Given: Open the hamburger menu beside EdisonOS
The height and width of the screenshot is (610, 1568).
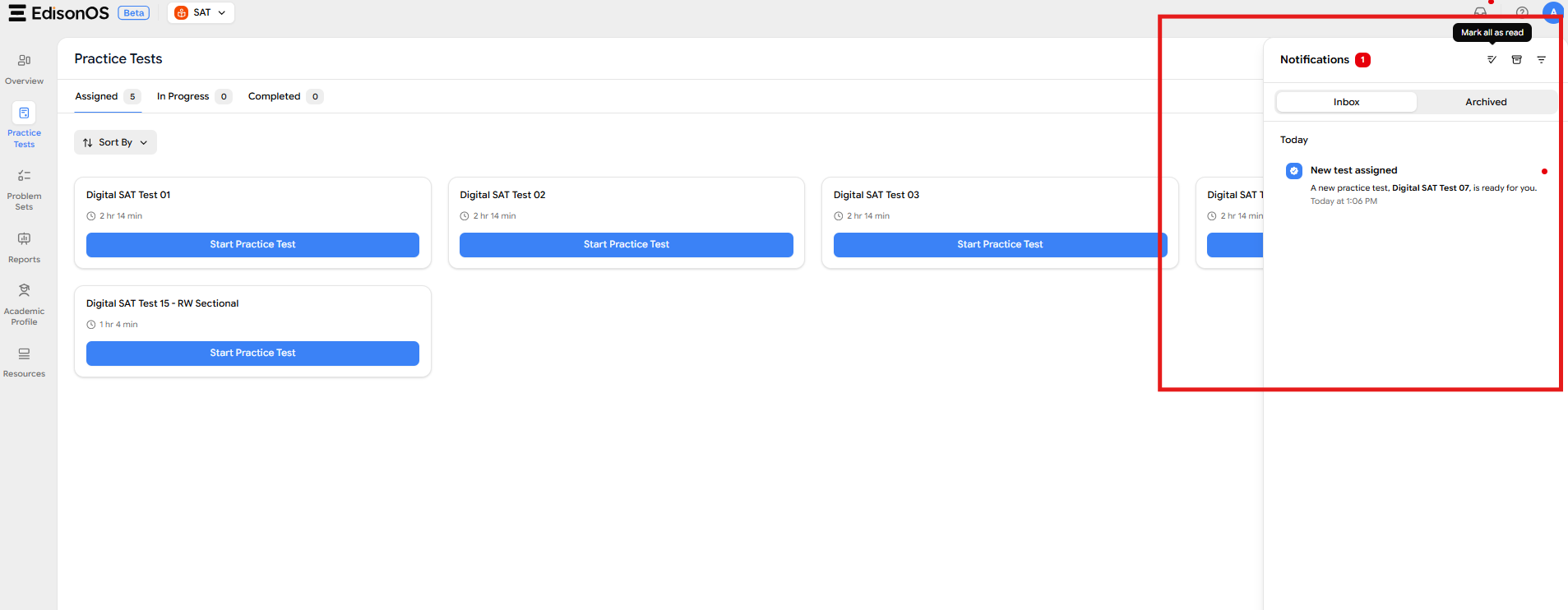Looking at the screenshot, I should 16,12.
